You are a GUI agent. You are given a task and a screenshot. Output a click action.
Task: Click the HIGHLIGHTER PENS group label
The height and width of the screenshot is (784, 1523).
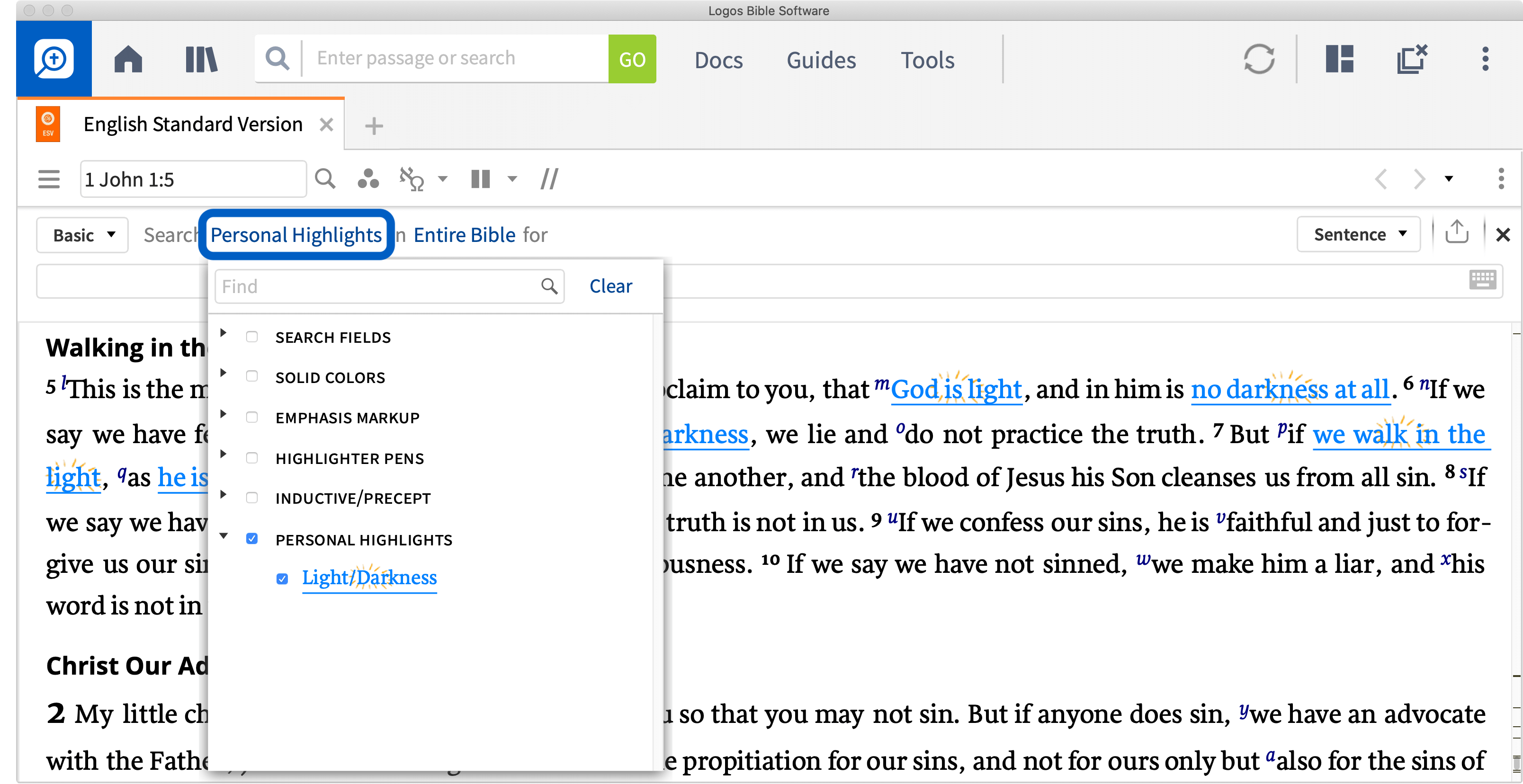coord(349,458)
